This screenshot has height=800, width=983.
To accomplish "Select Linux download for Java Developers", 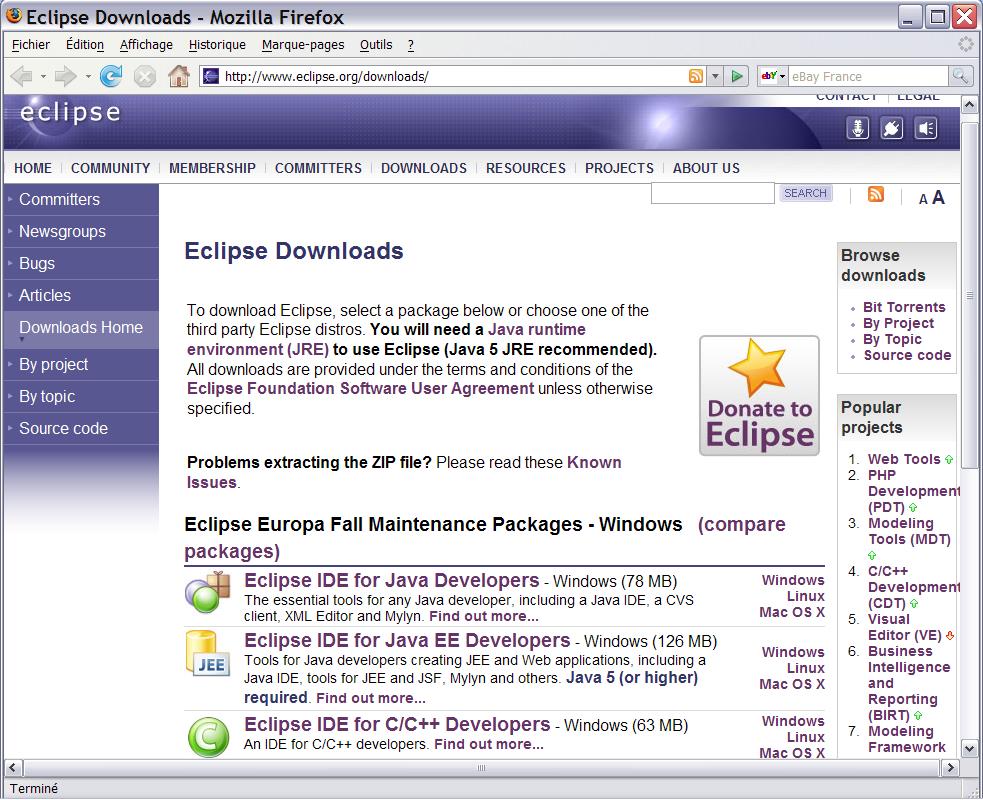I will (806, 596).
